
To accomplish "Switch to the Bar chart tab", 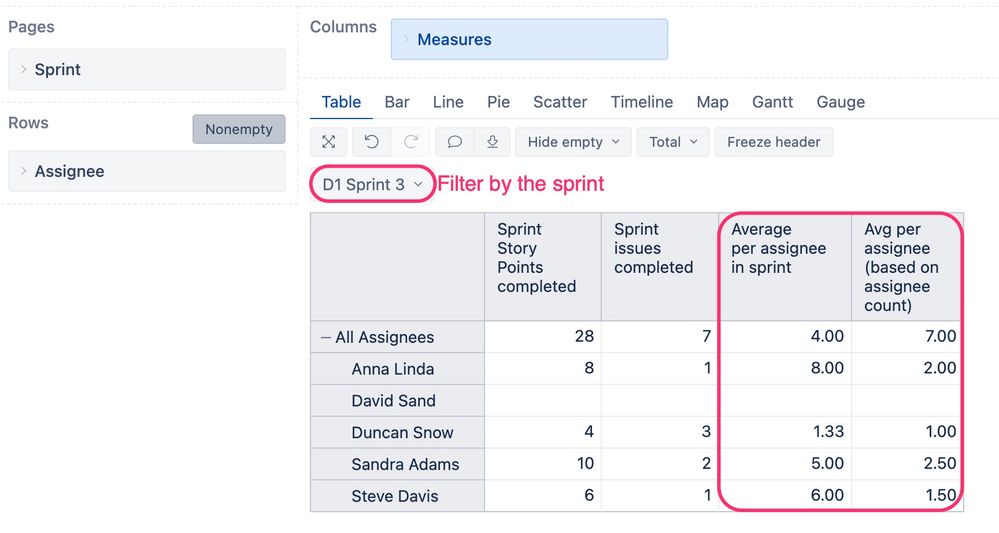I will (x=397, y=102).
